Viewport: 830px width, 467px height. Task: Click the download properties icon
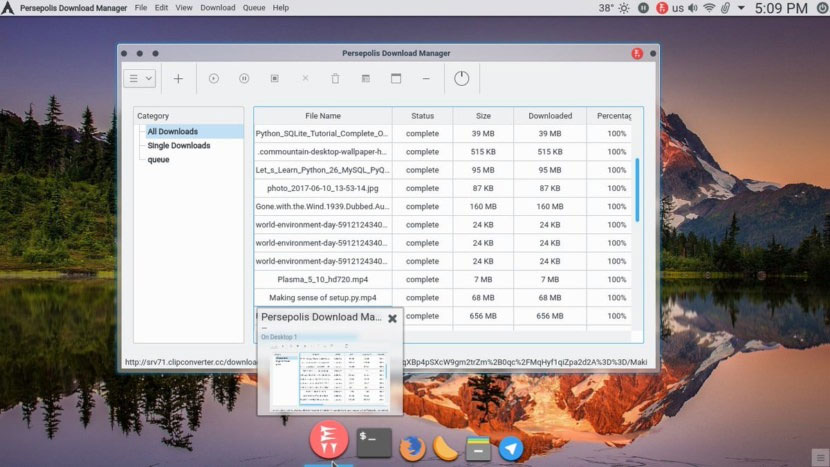(x=365, y=78)
